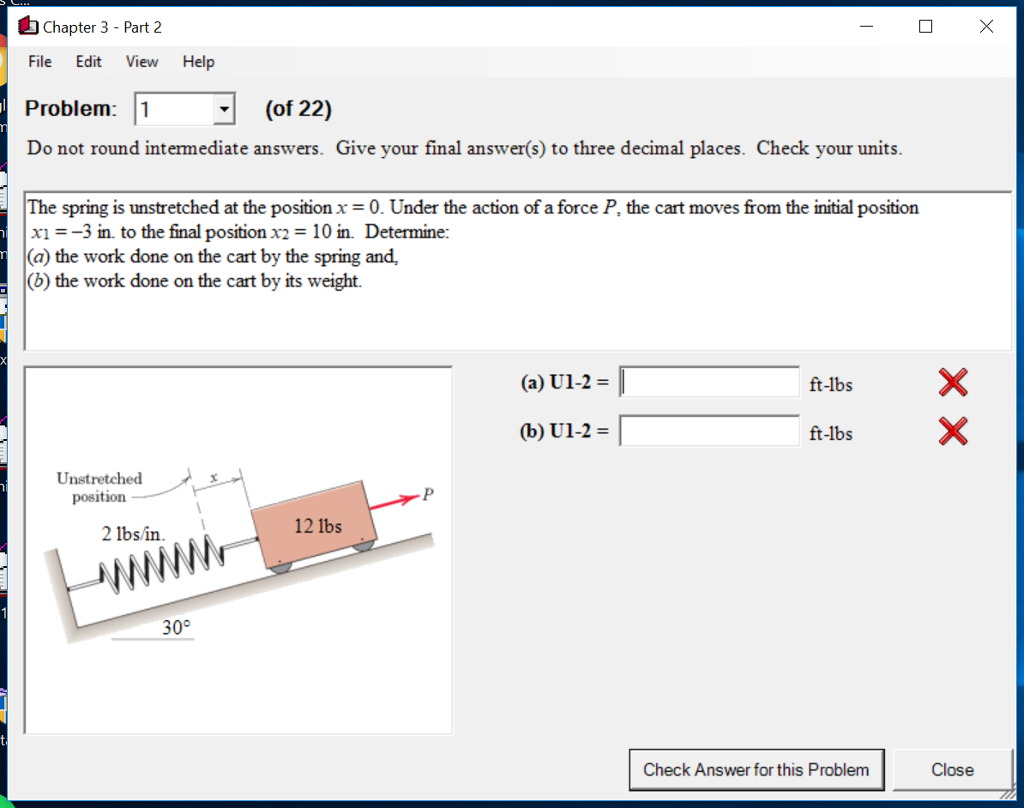Viewport: 1024px width, 808px height.
Task: Click the red X indicator beside answer (a)
Action: coord(952,382)
